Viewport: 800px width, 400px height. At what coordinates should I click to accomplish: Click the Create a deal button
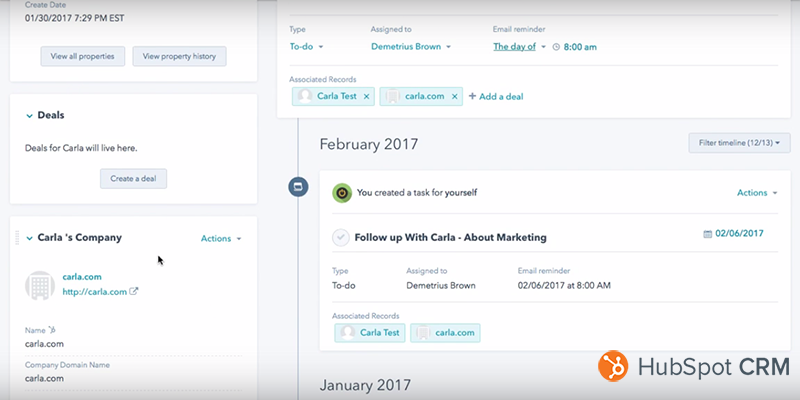point(134,179)
